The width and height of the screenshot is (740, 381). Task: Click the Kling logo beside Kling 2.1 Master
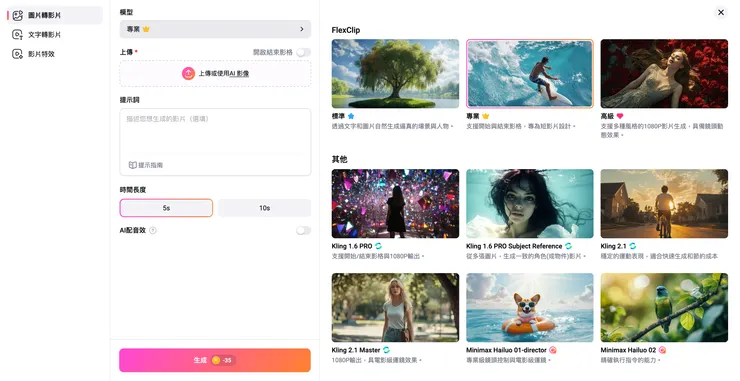tap(387, 350)
